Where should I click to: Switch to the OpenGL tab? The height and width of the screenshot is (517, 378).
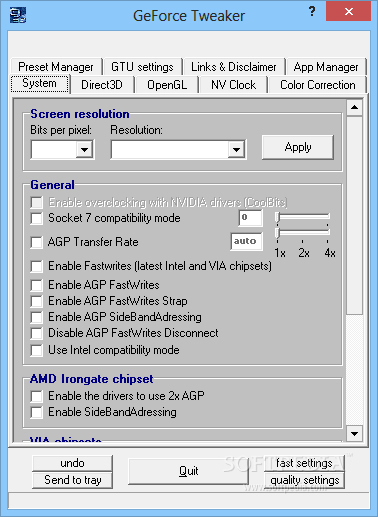click(167, 85)
